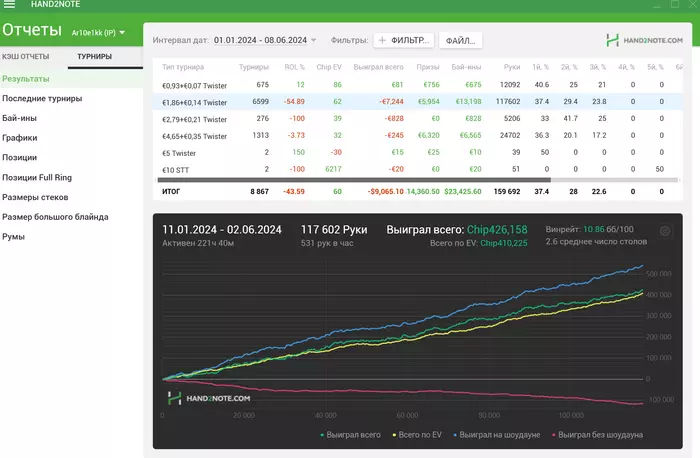The height and width of the screenshot is (458, 700).
Task: Sort by the ROI % column header
Action: click(x=295, y=67)
